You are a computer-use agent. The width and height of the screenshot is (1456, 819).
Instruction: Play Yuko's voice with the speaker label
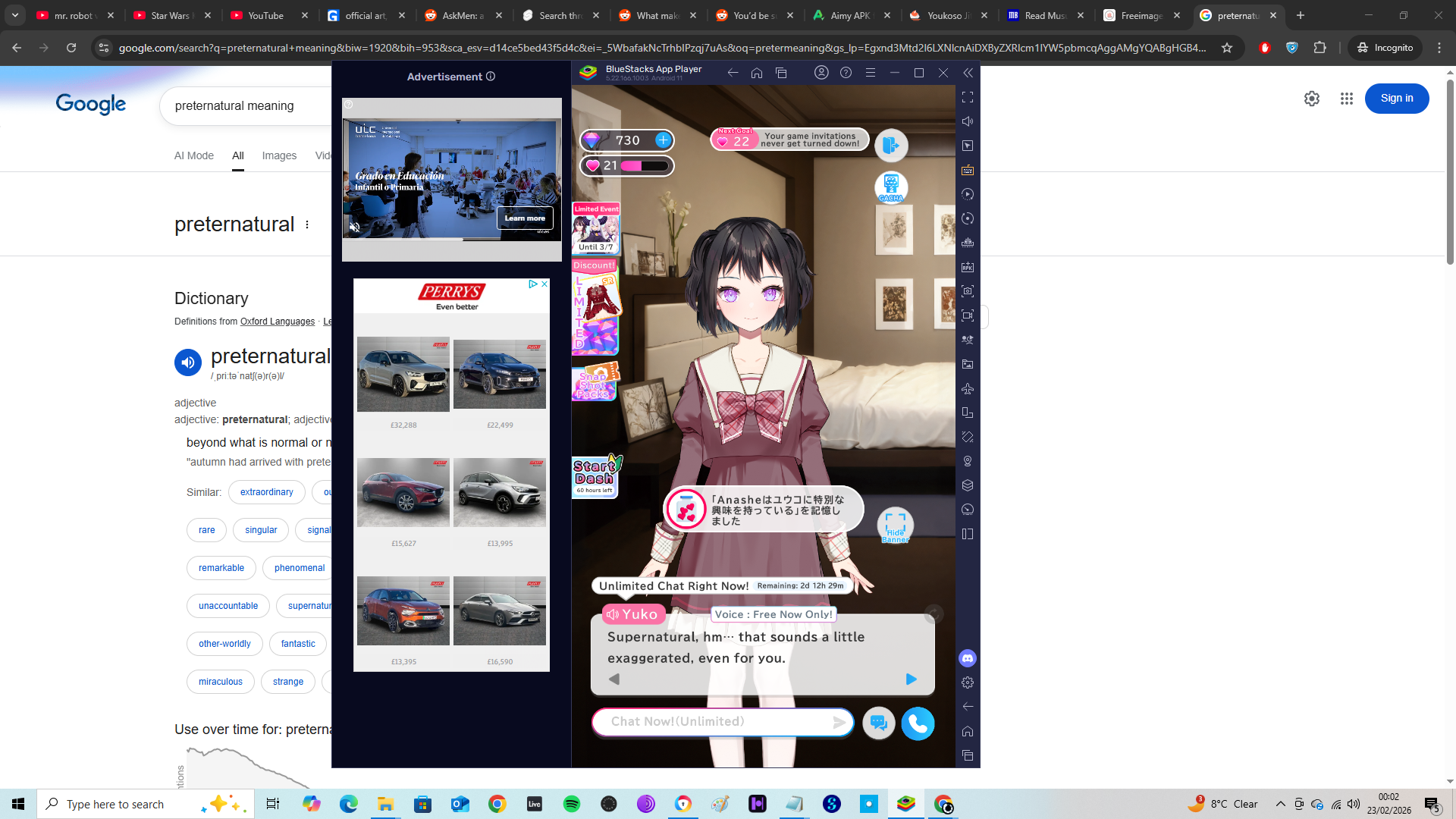coord(633,614)
